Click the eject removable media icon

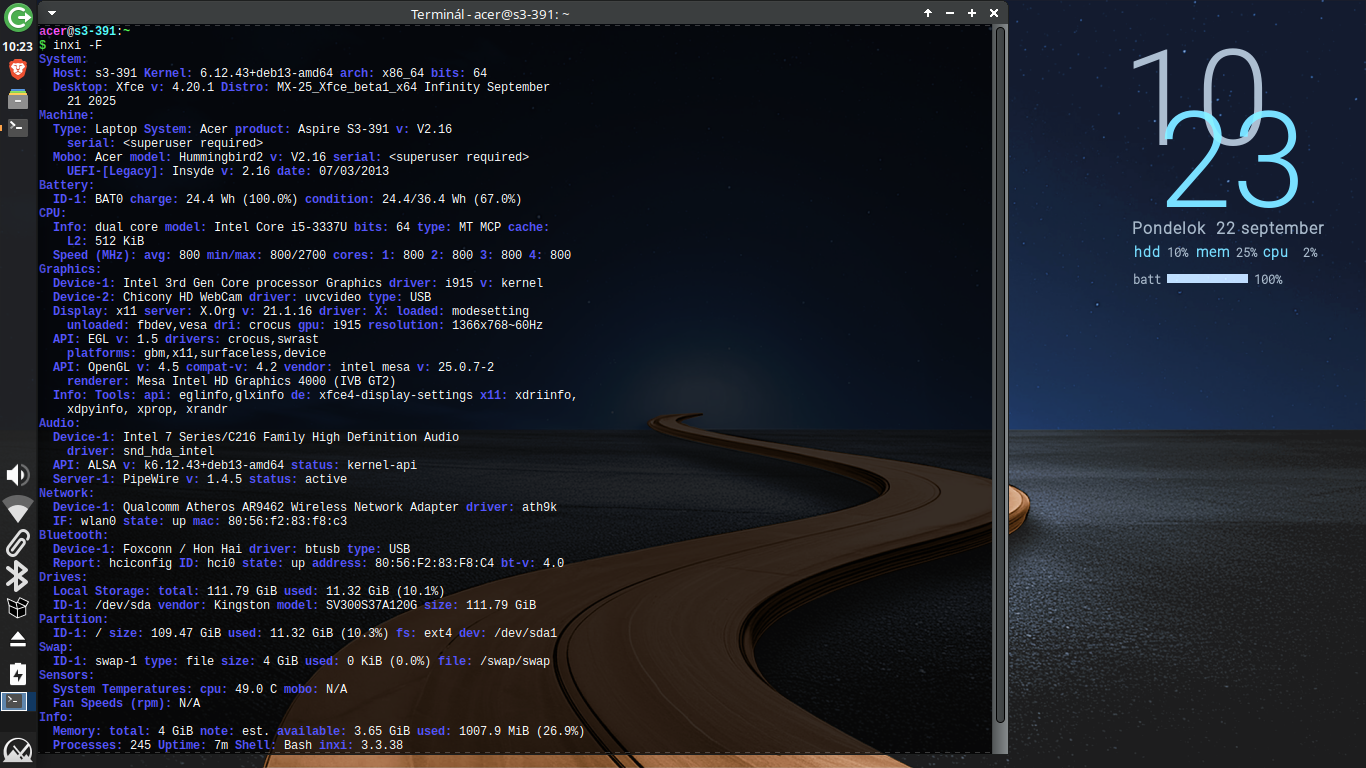pyautogui.click(x=18, y=638)
